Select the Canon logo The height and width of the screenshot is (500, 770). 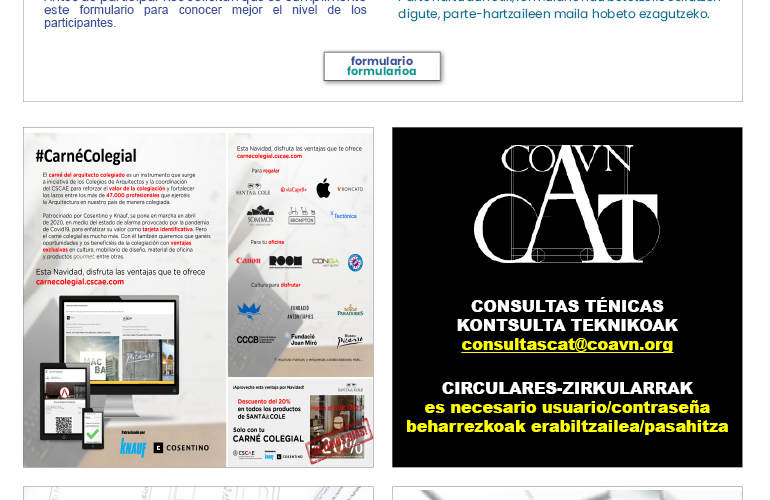248,261
